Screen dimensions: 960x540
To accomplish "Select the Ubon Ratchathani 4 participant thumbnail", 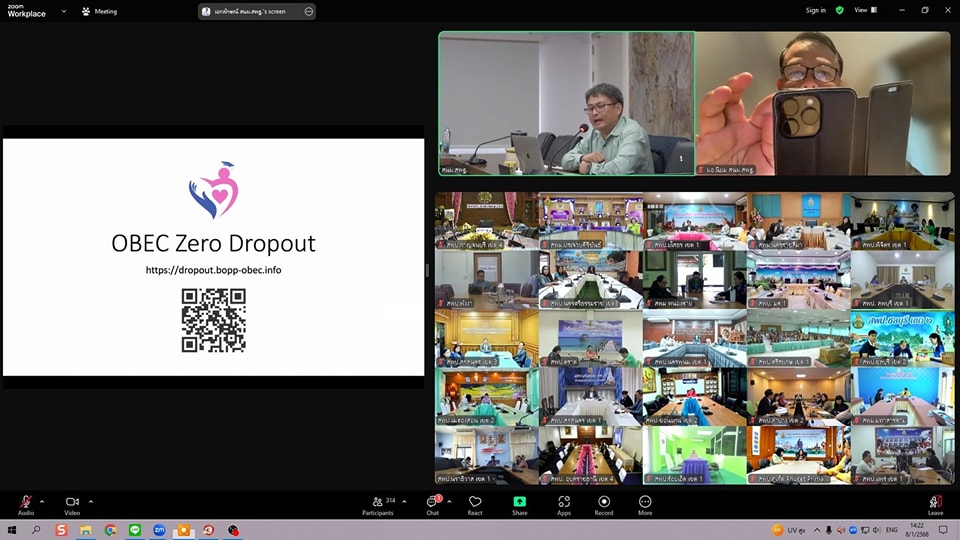I will coord(591,455).
